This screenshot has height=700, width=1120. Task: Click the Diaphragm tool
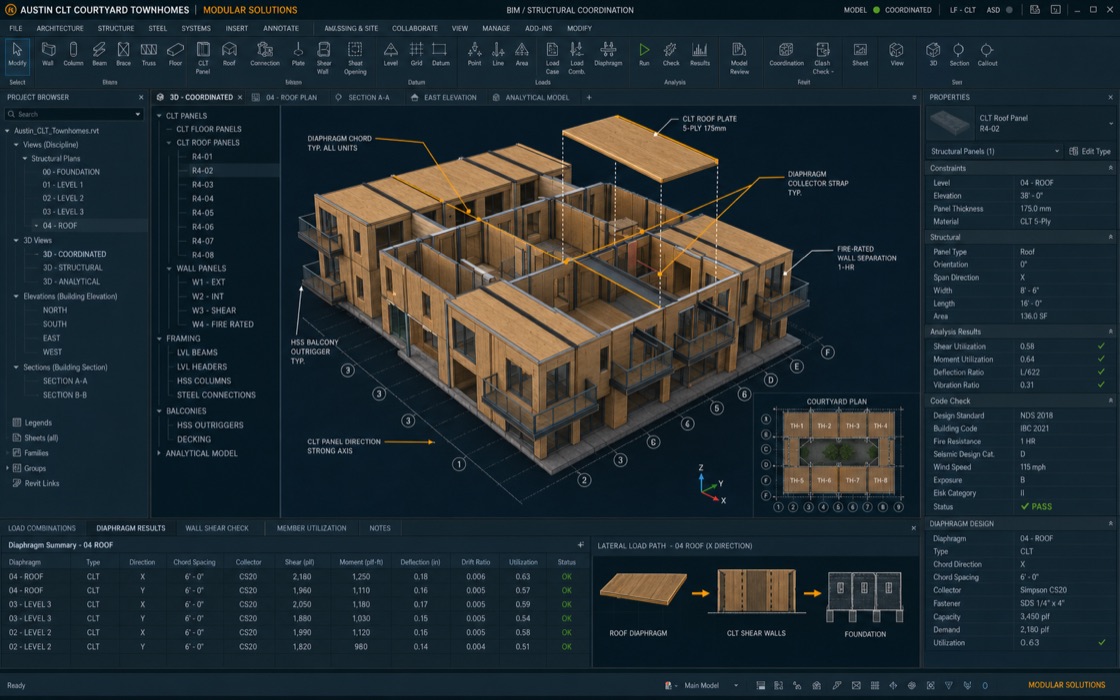point(608,55)
